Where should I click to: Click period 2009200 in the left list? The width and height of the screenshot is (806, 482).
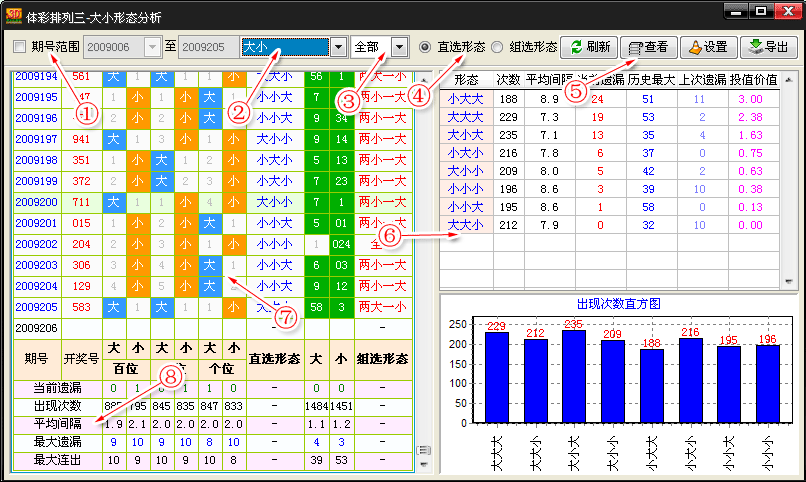coord(37,202)
